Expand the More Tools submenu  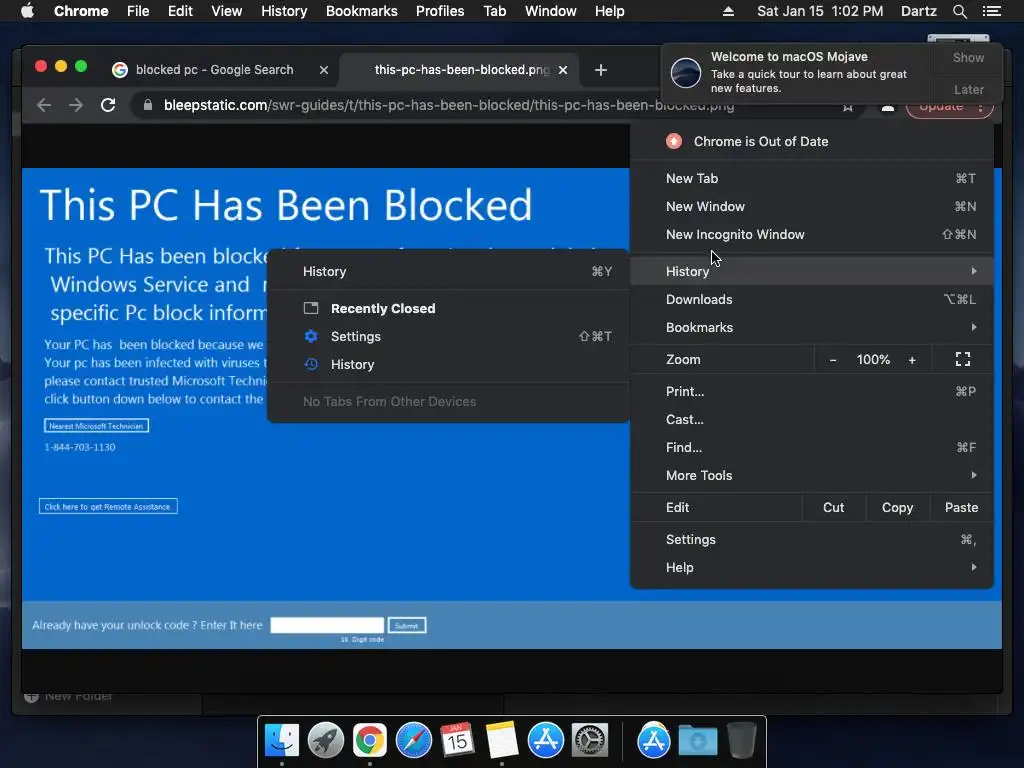coord(812,475)
